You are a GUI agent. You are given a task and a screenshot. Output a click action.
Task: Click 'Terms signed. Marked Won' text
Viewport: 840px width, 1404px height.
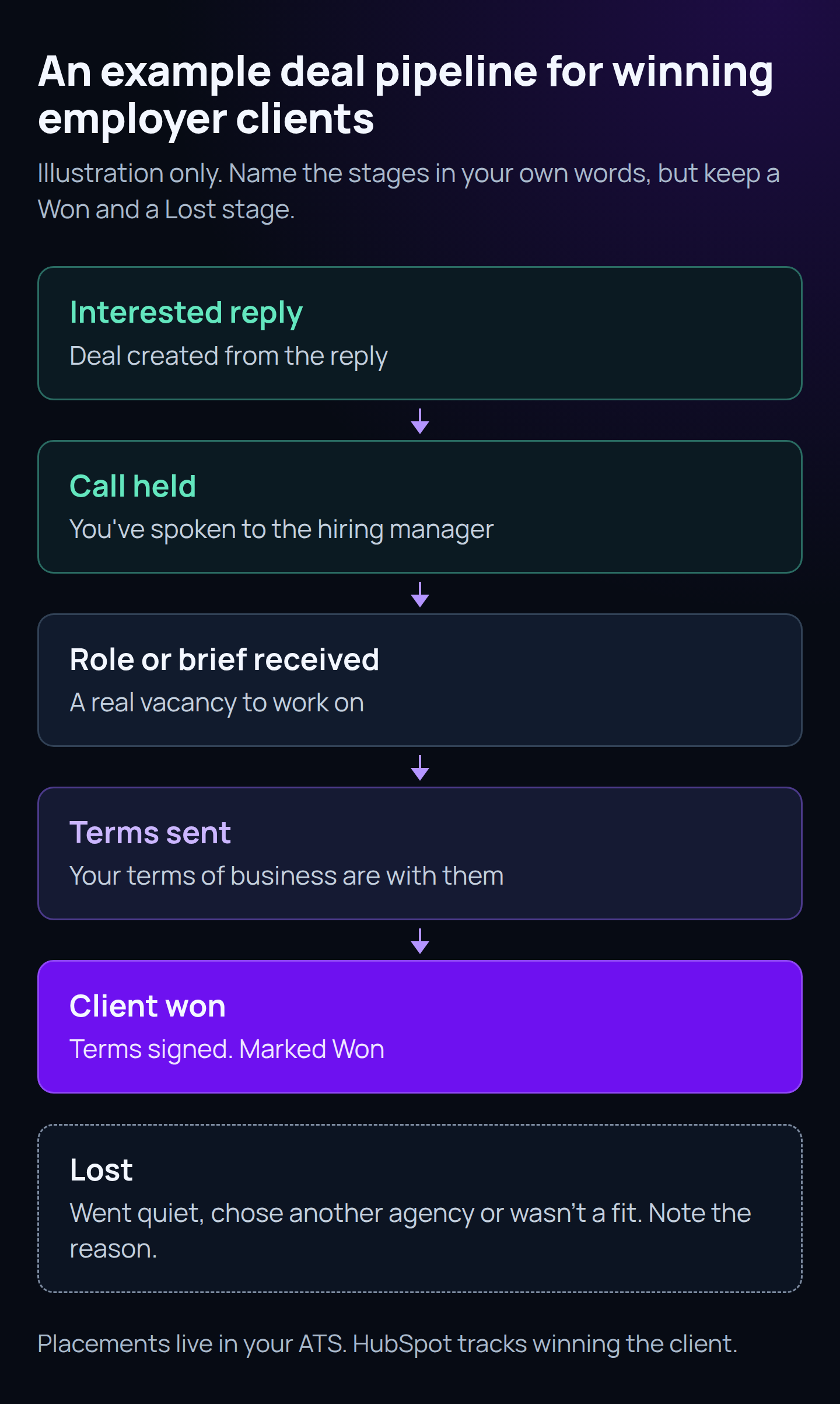[227, 1049]
